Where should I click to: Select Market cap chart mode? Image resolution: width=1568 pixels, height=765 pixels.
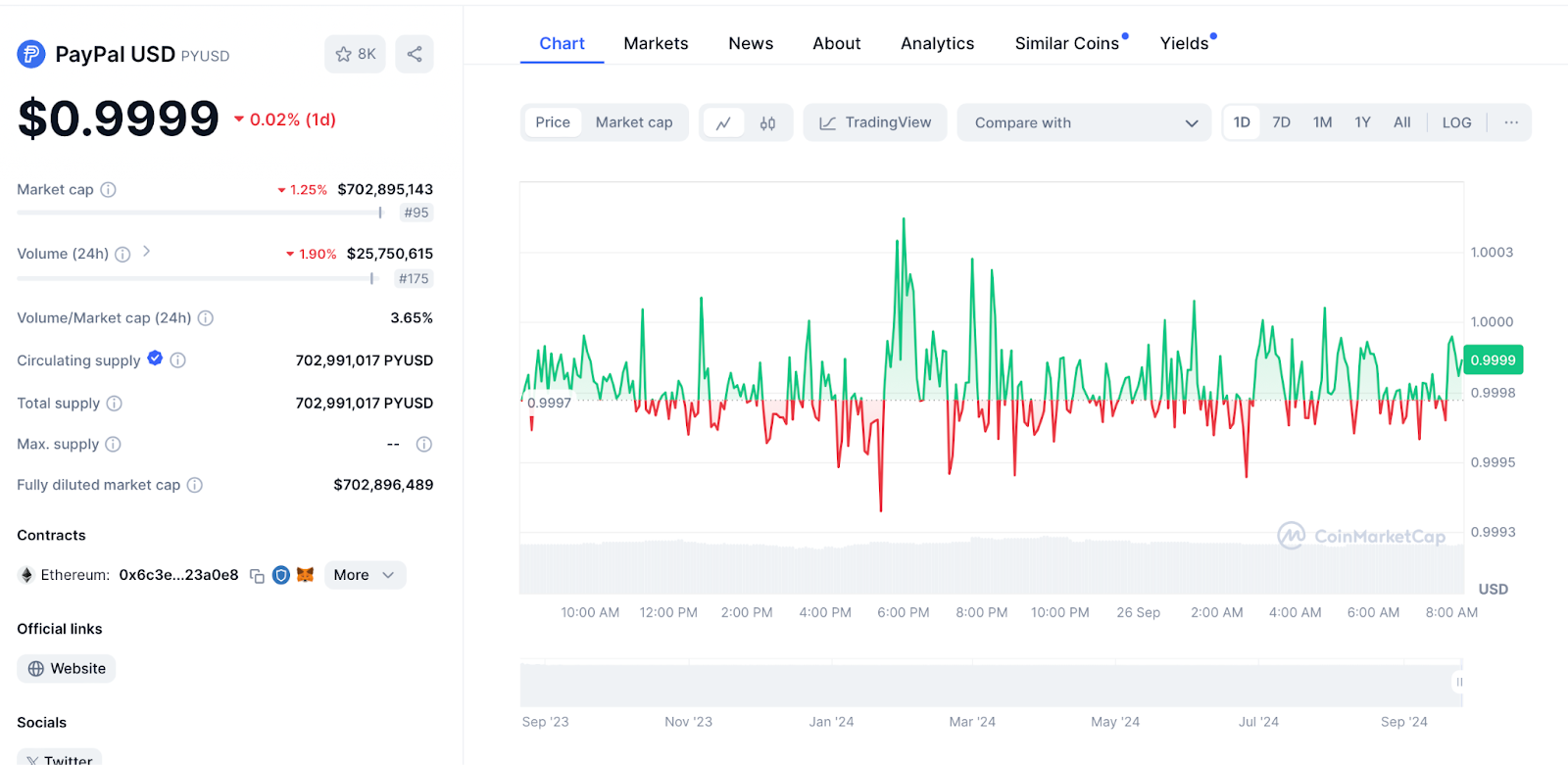[x=634, y=122]
